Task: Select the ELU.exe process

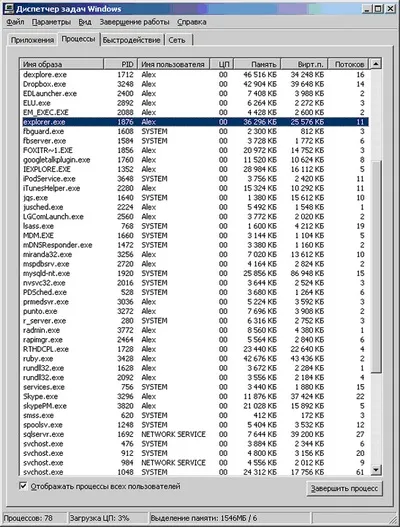Action: pyautogui.click(x=194, y=103)
